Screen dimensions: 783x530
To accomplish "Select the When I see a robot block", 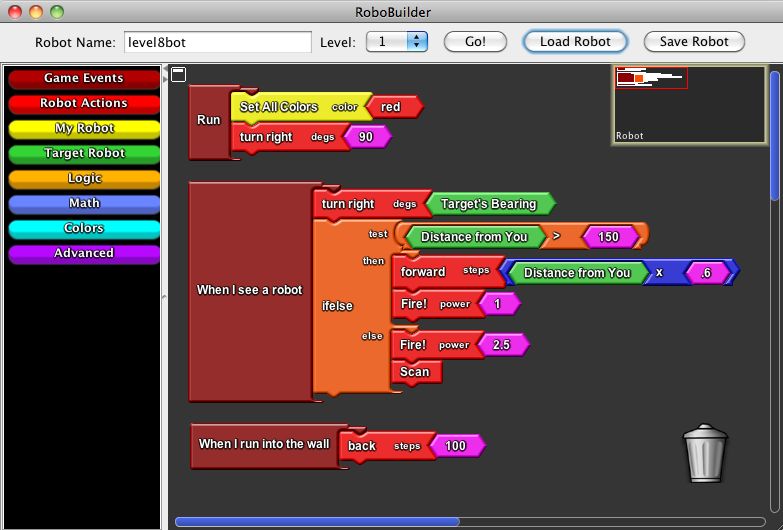I will tap(250, 290).
